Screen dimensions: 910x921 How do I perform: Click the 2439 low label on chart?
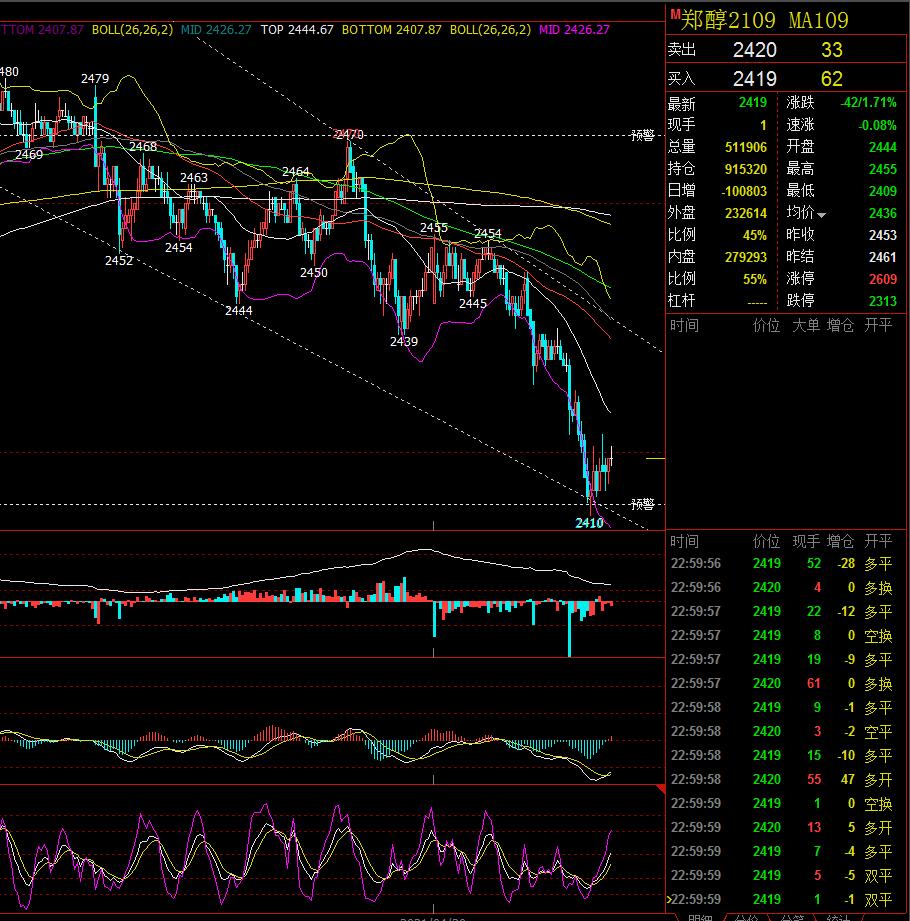(x=404, y=341)
